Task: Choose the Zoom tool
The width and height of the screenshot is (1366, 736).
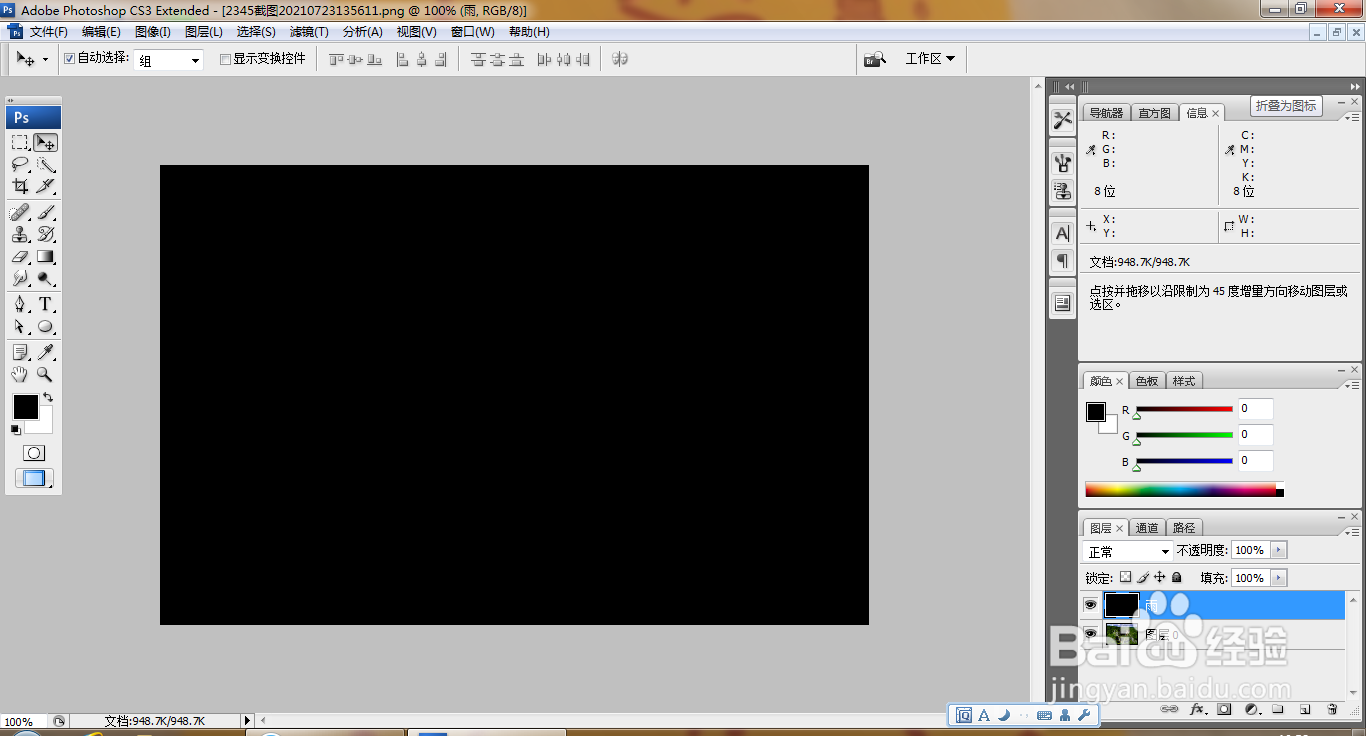Action: pos(45,374)
